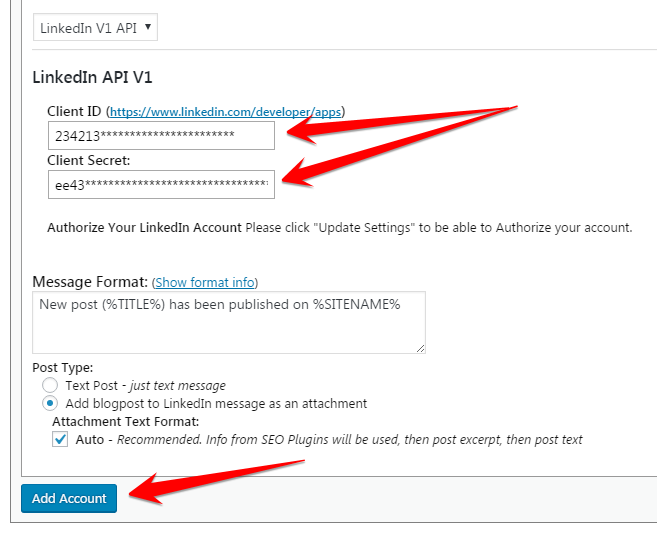Viewport: 657px width, 533px height.
Task: Click the Authorize Your LinkedIn Account text
Action: coord(144,228)
